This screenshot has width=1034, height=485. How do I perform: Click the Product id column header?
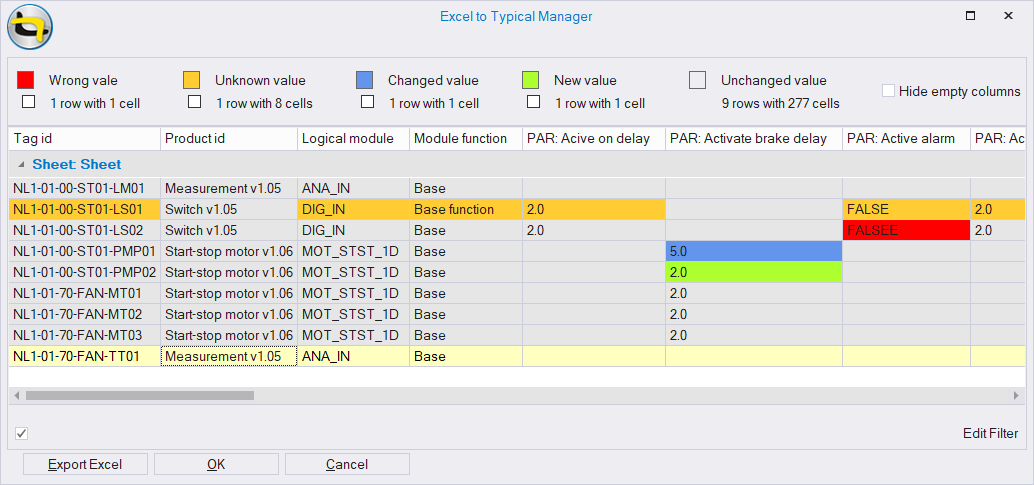pos(229,139)
